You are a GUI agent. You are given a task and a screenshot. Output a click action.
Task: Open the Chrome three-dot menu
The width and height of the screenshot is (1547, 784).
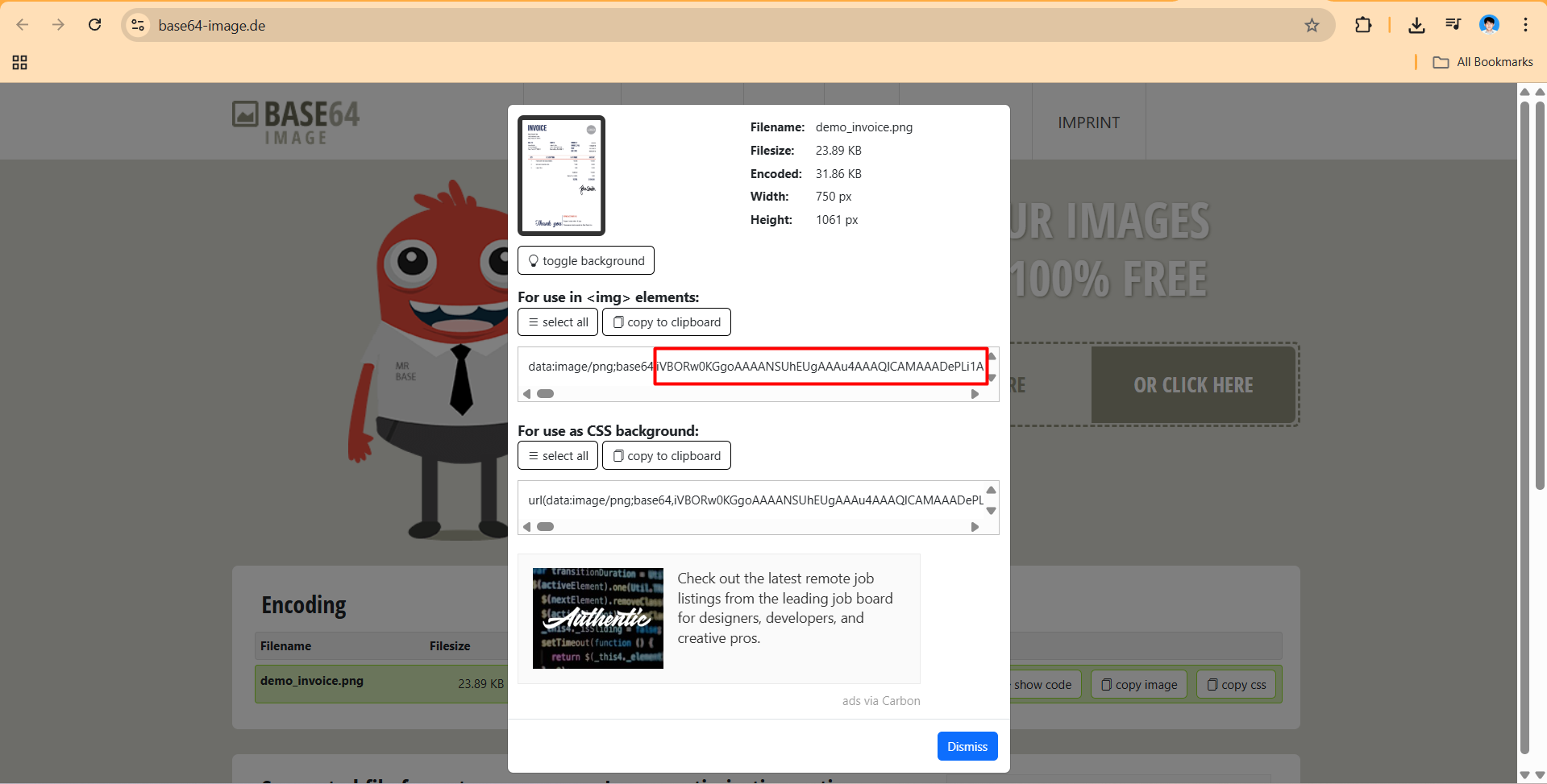[x=1525, y=25]
